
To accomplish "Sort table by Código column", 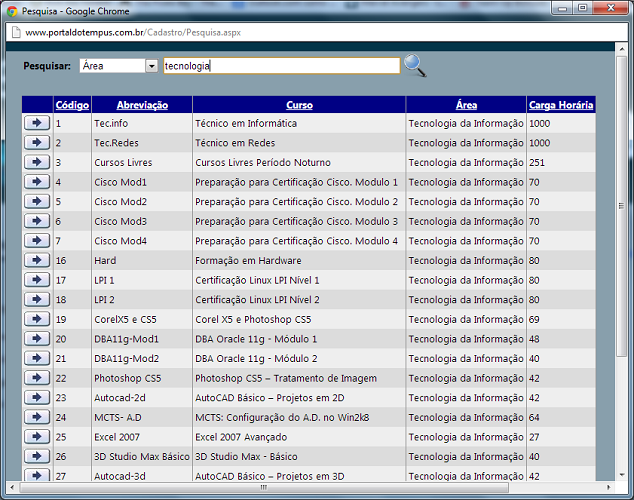I will point(72,105).
